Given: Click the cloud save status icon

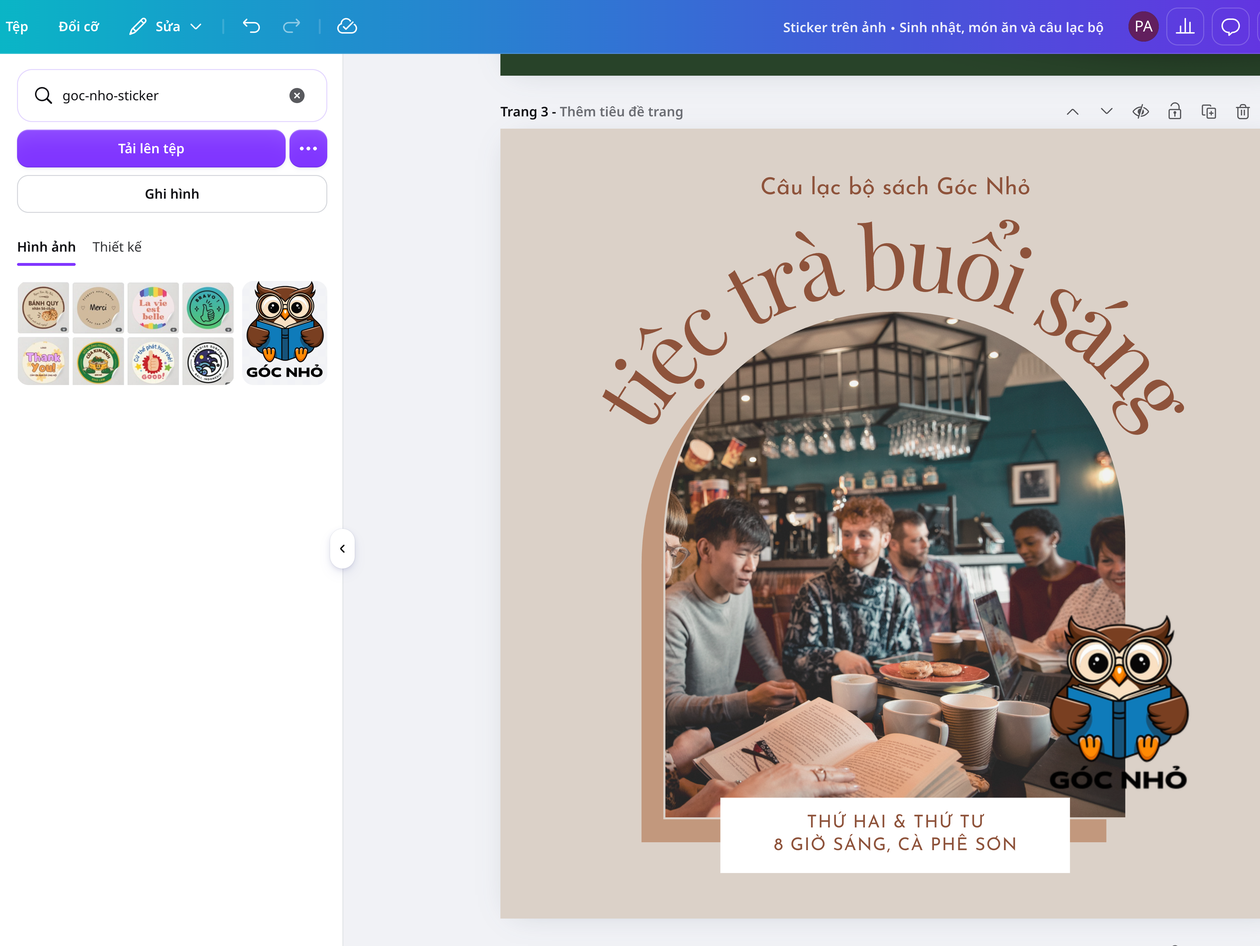Looking at the screenshot, I should [x=347, y=26].
